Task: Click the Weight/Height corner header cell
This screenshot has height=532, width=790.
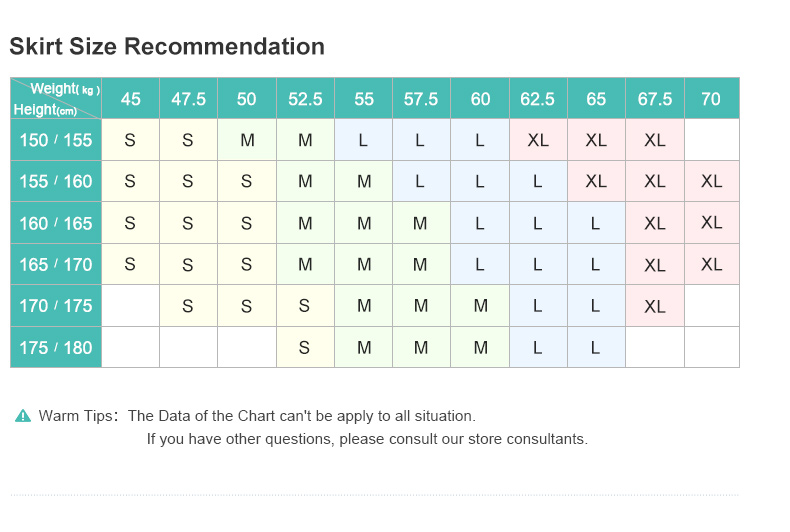Action: point(56,98)
